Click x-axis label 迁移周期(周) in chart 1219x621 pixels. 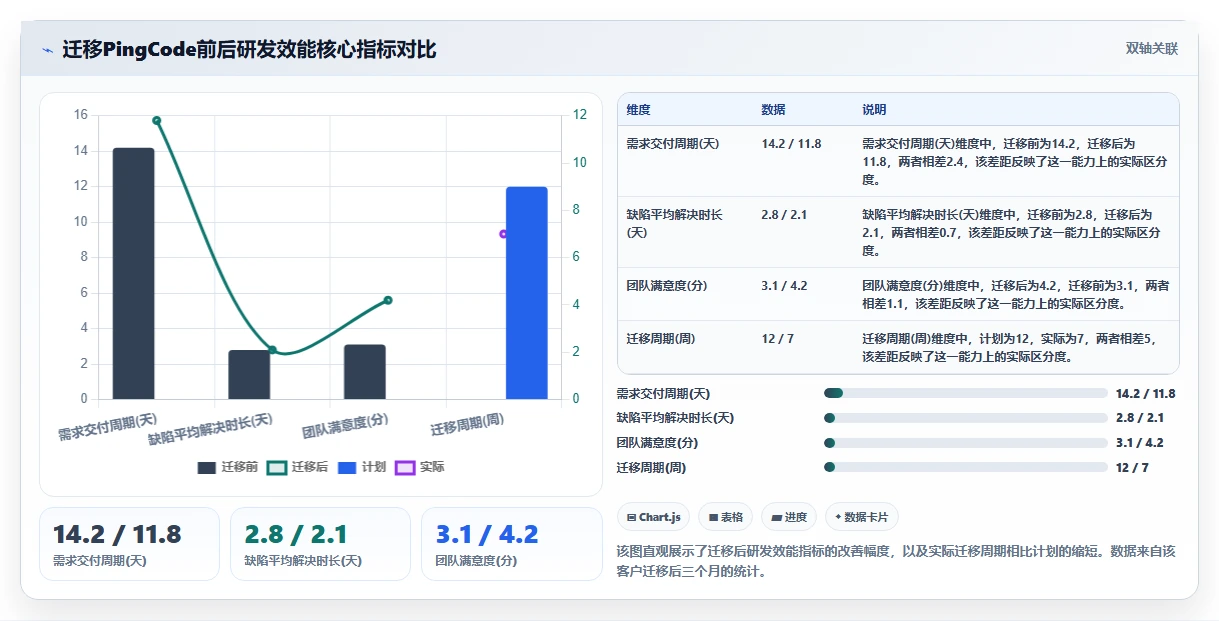point(466,426)
